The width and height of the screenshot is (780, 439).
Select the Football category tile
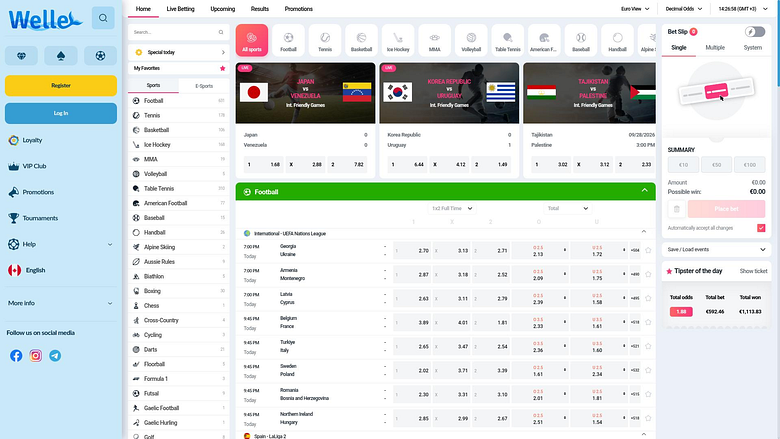[x=288, y=40]
